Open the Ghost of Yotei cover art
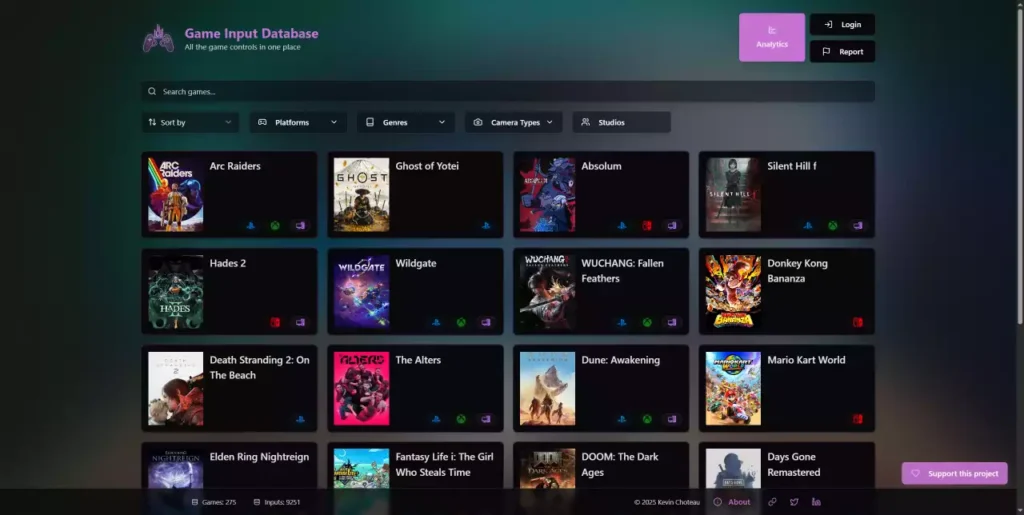This screenshot has height=515, width=1024. click(x=361, y=195)
